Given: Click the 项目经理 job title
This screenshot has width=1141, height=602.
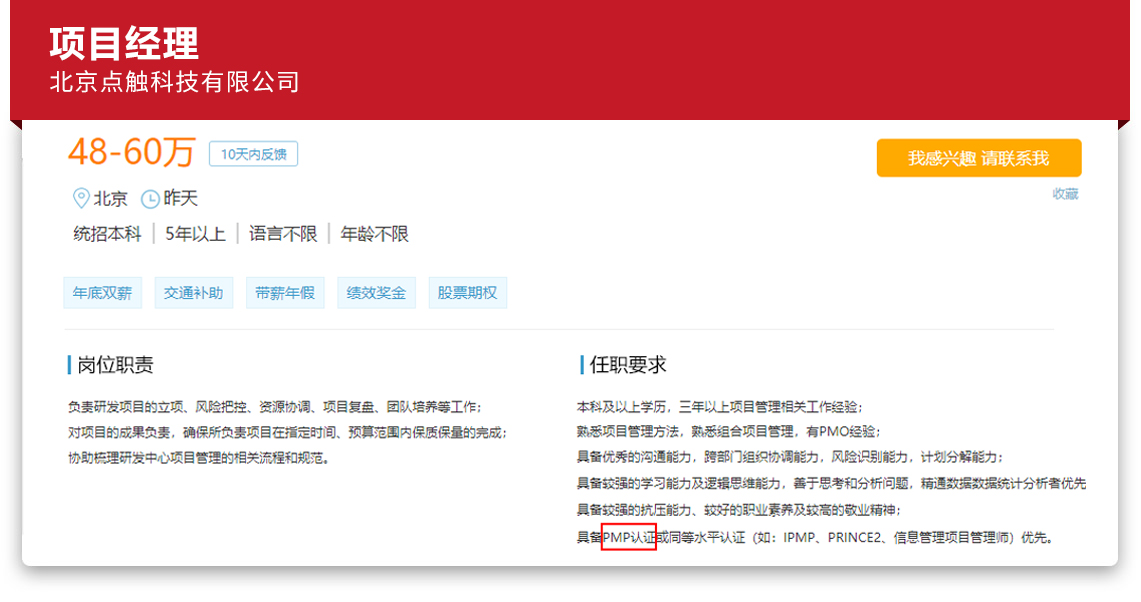Looking at the screenshot, I should click(123, 44).
